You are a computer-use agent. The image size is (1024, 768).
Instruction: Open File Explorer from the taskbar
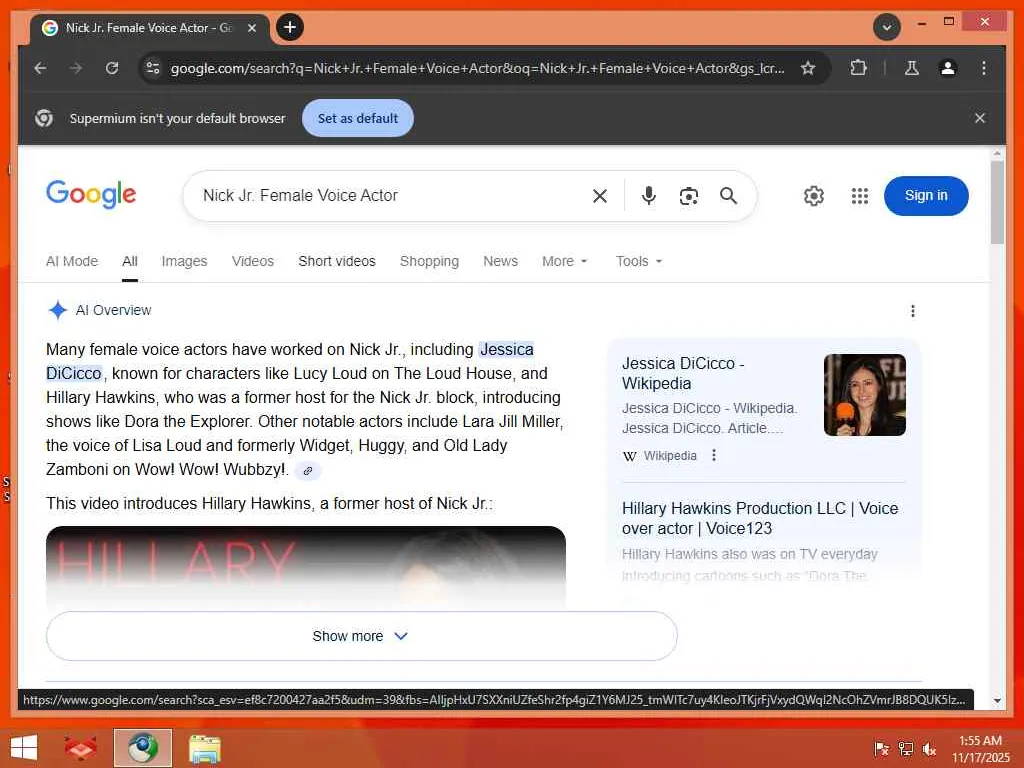point(205,748)
